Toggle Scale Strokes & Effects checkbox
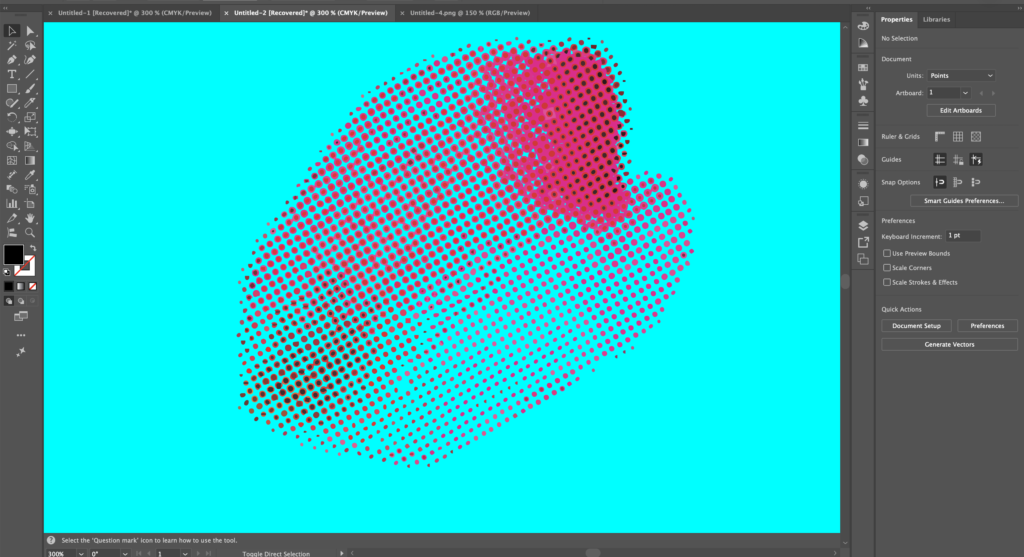The height and width of the screenshot is (557, 1024). (x=887, y=282)
